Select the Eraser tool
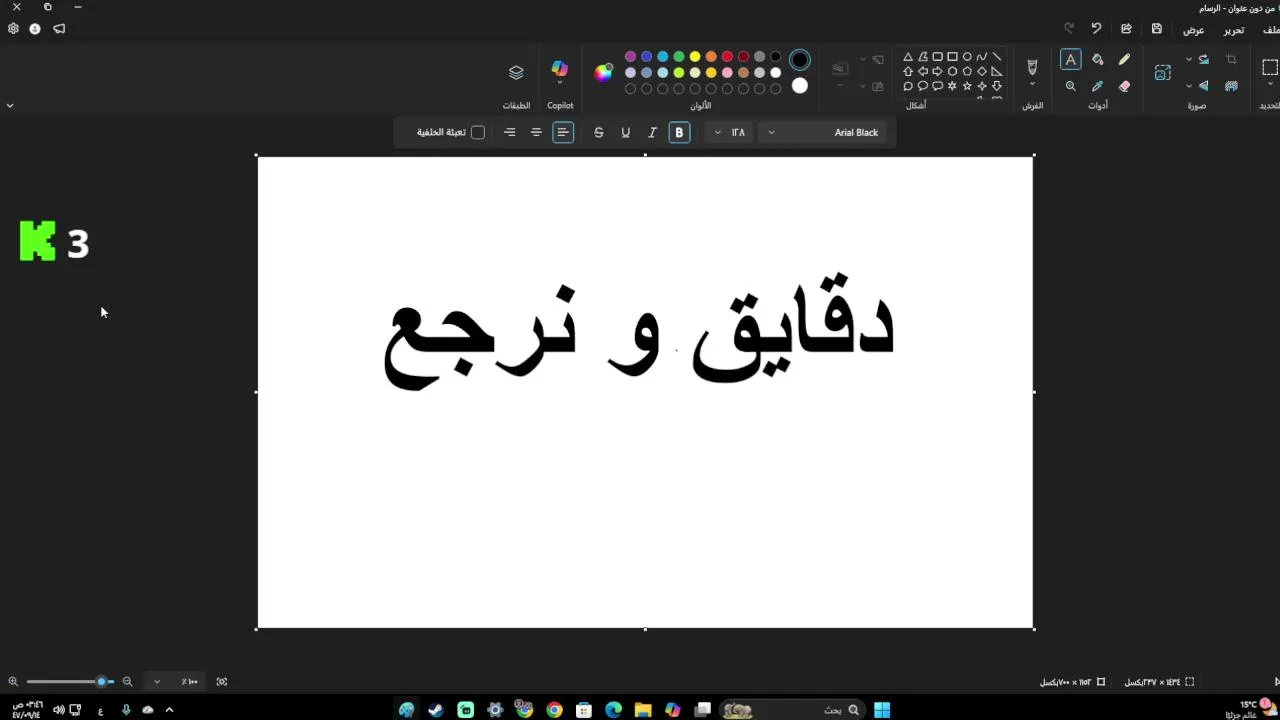Screen dimensions: 1280x720 tap(1124, 86)
